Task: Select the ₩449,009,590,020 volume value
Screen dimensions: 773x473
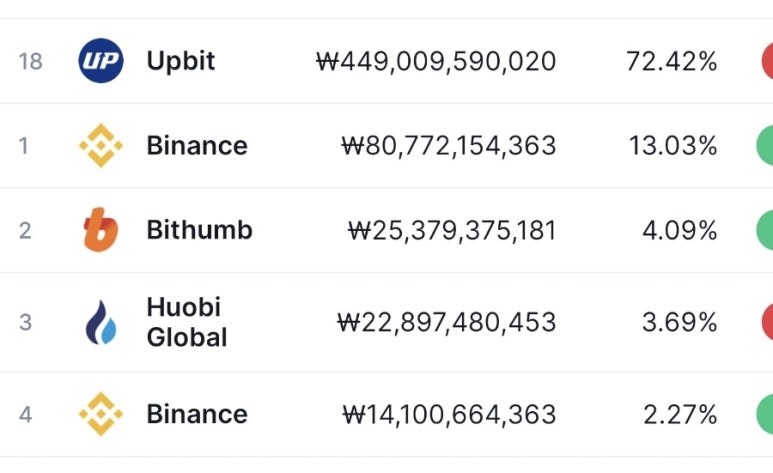Action: (436, 62)
